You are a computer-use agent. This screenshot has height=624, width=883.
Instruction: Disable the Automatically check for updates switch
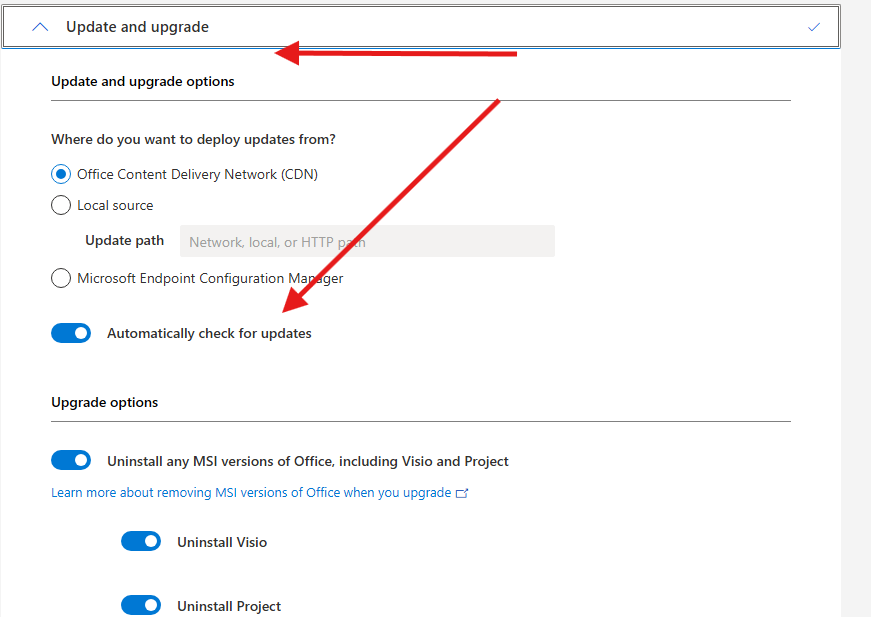pyautogui.click(x=71, y=333)
